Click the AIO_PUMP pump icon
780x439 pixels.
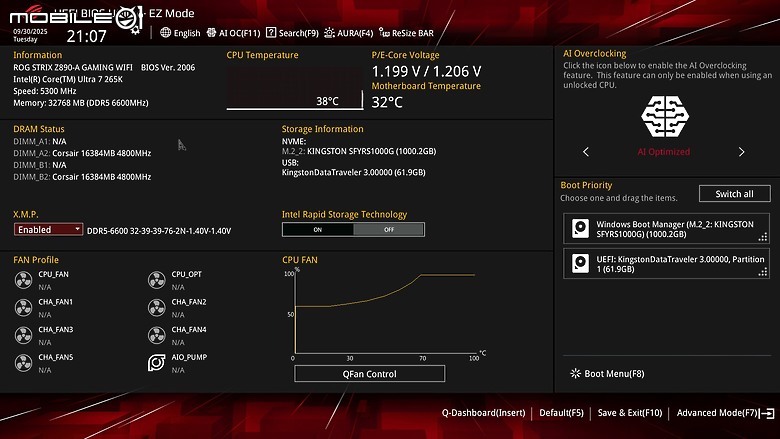pos(157,363)
